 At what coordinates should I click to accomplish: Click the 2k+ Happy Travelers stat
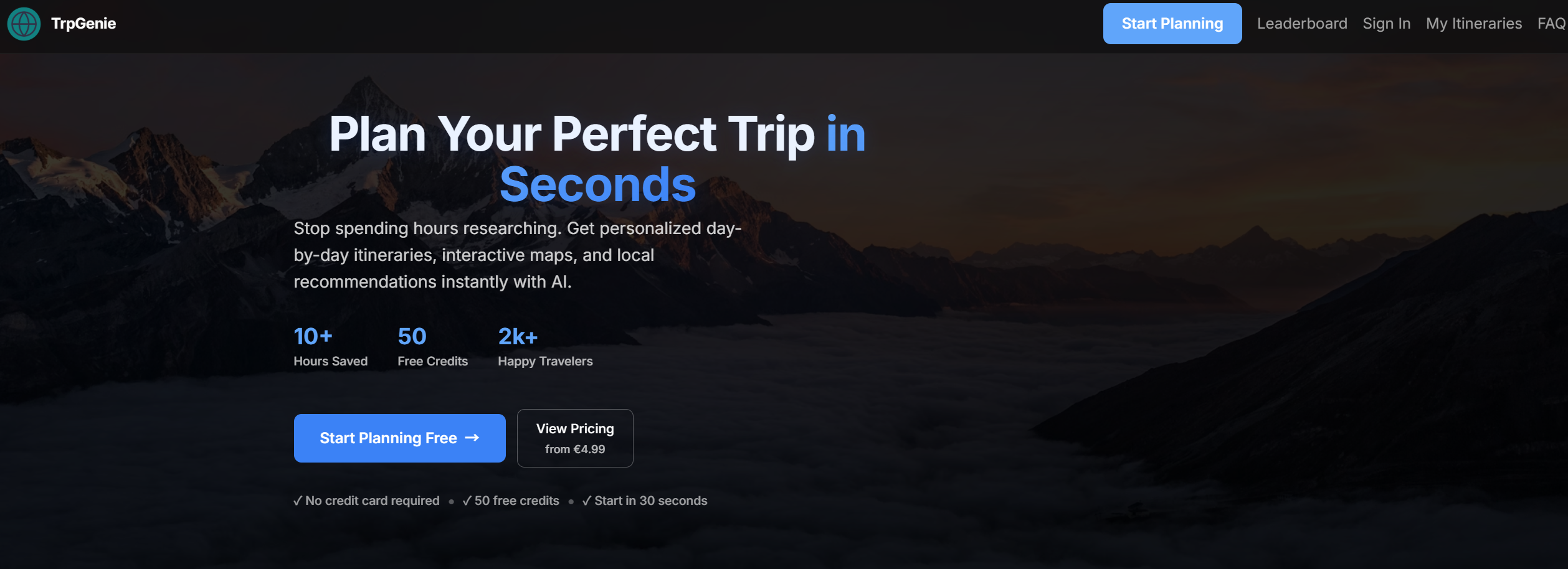point(545,346)
